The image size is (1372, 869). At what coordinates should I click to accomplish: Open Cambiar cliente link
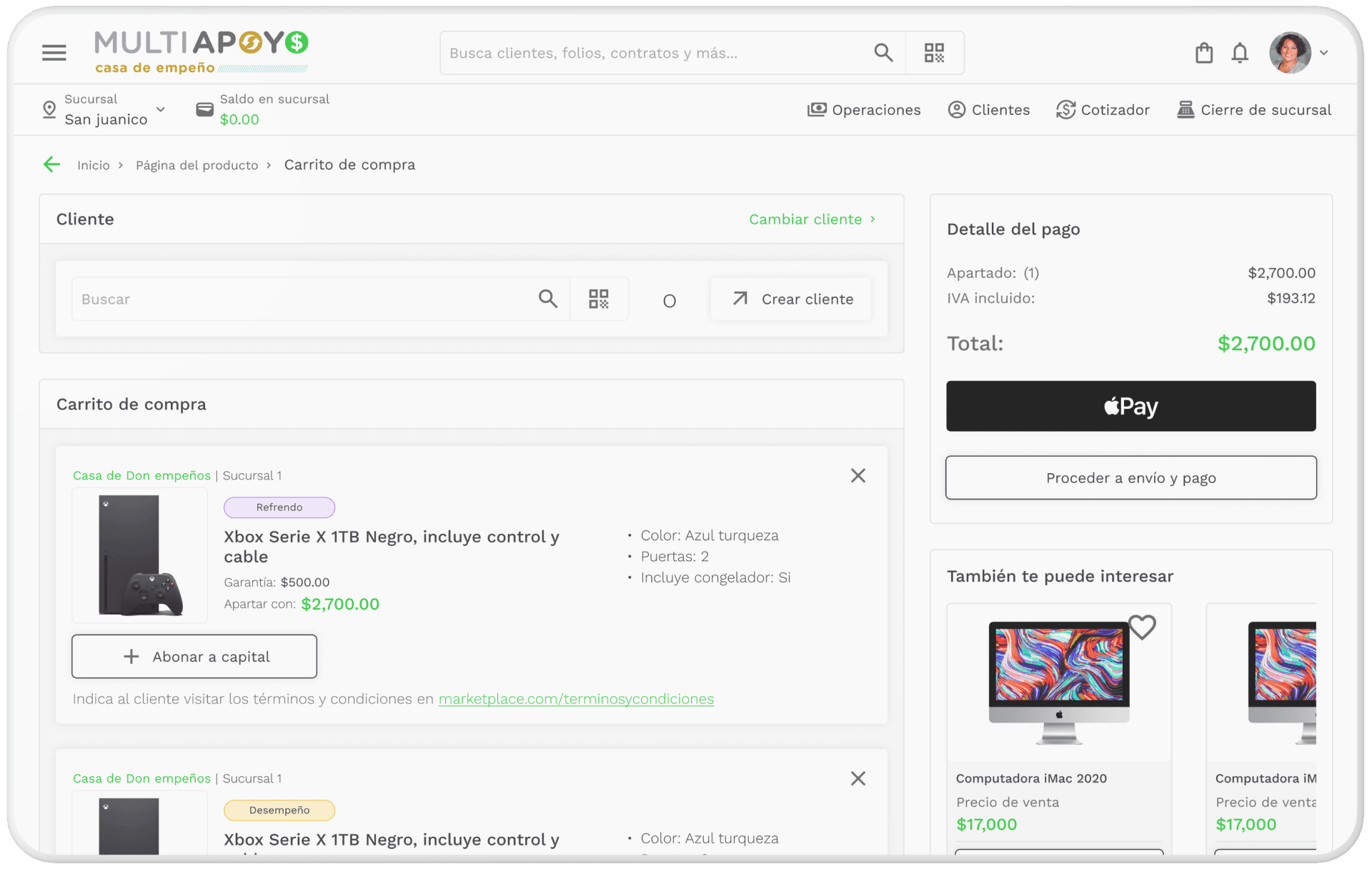812,219
